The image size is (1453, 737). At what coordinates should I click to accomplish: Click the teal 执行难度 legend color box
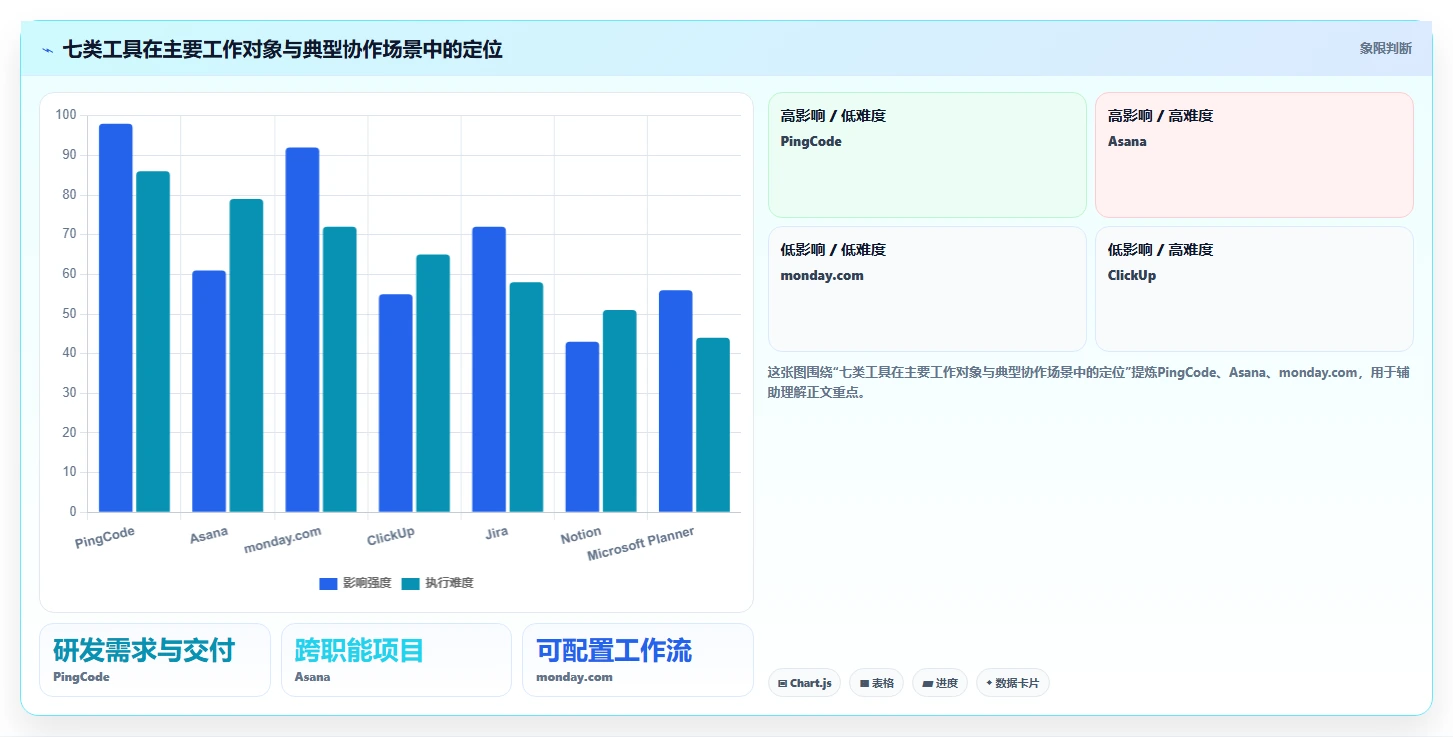coord(410,583)
